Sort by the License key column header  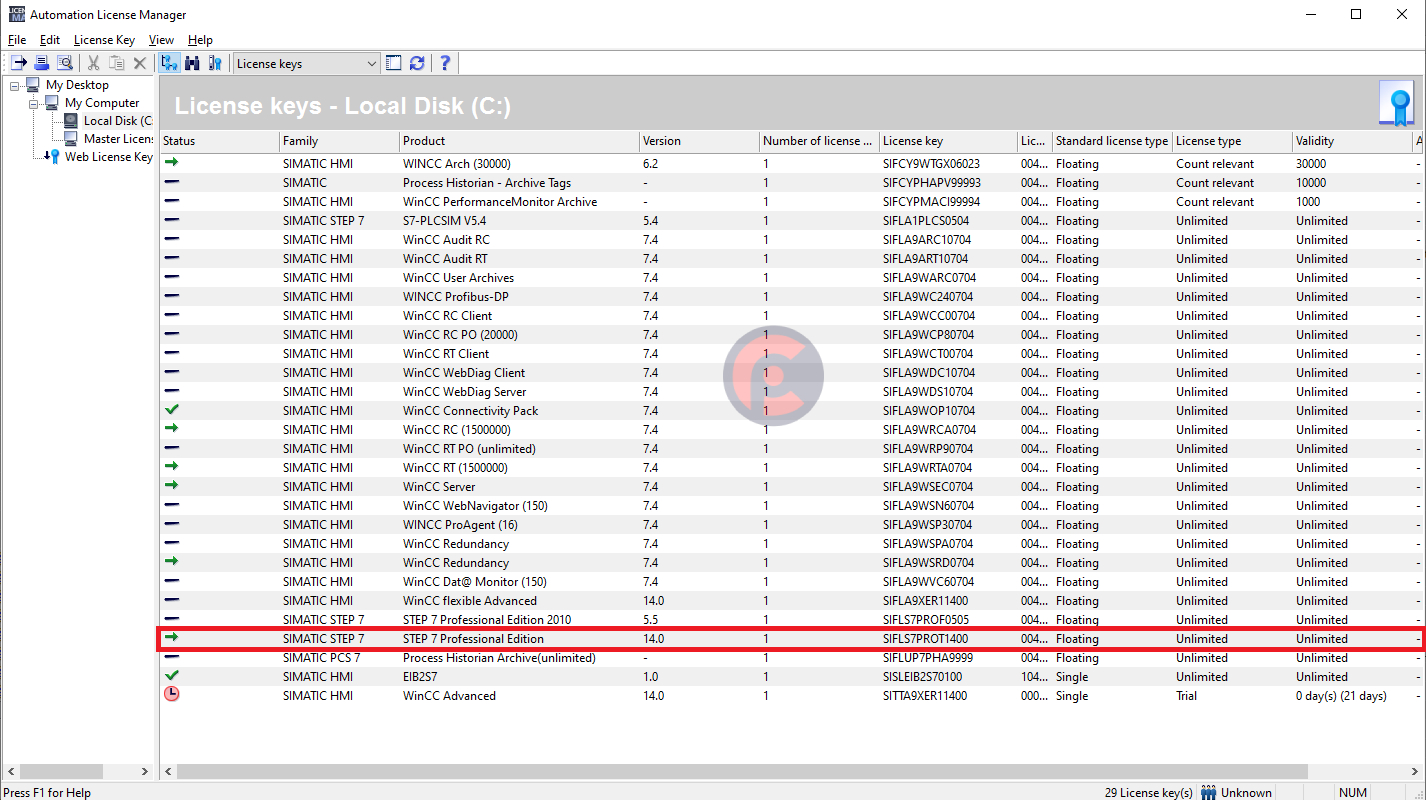[x=948, y=141]
